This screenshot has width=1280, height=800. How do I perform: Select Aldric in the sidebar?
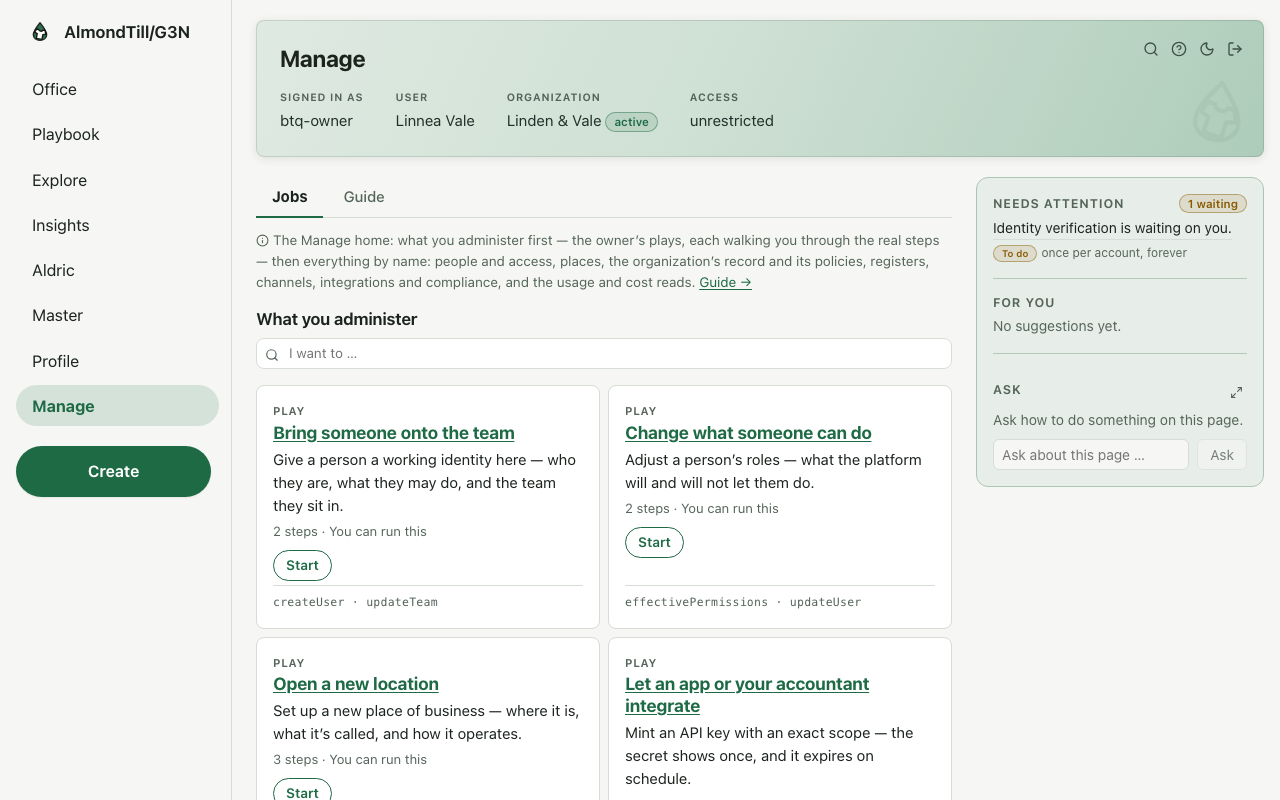coord(117,270)
